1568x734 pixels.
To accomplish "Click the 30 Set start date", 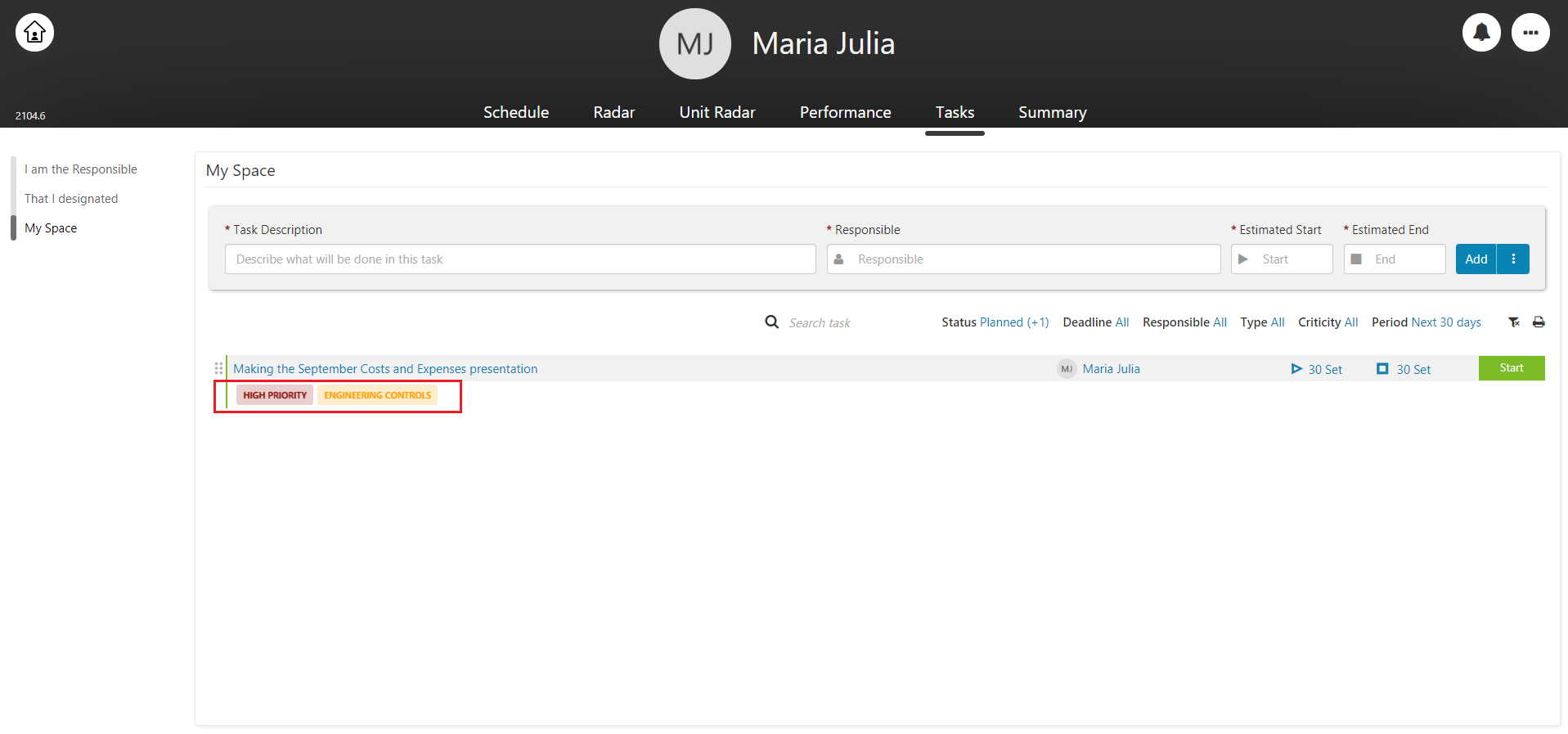I will [x=1325, y=370].
